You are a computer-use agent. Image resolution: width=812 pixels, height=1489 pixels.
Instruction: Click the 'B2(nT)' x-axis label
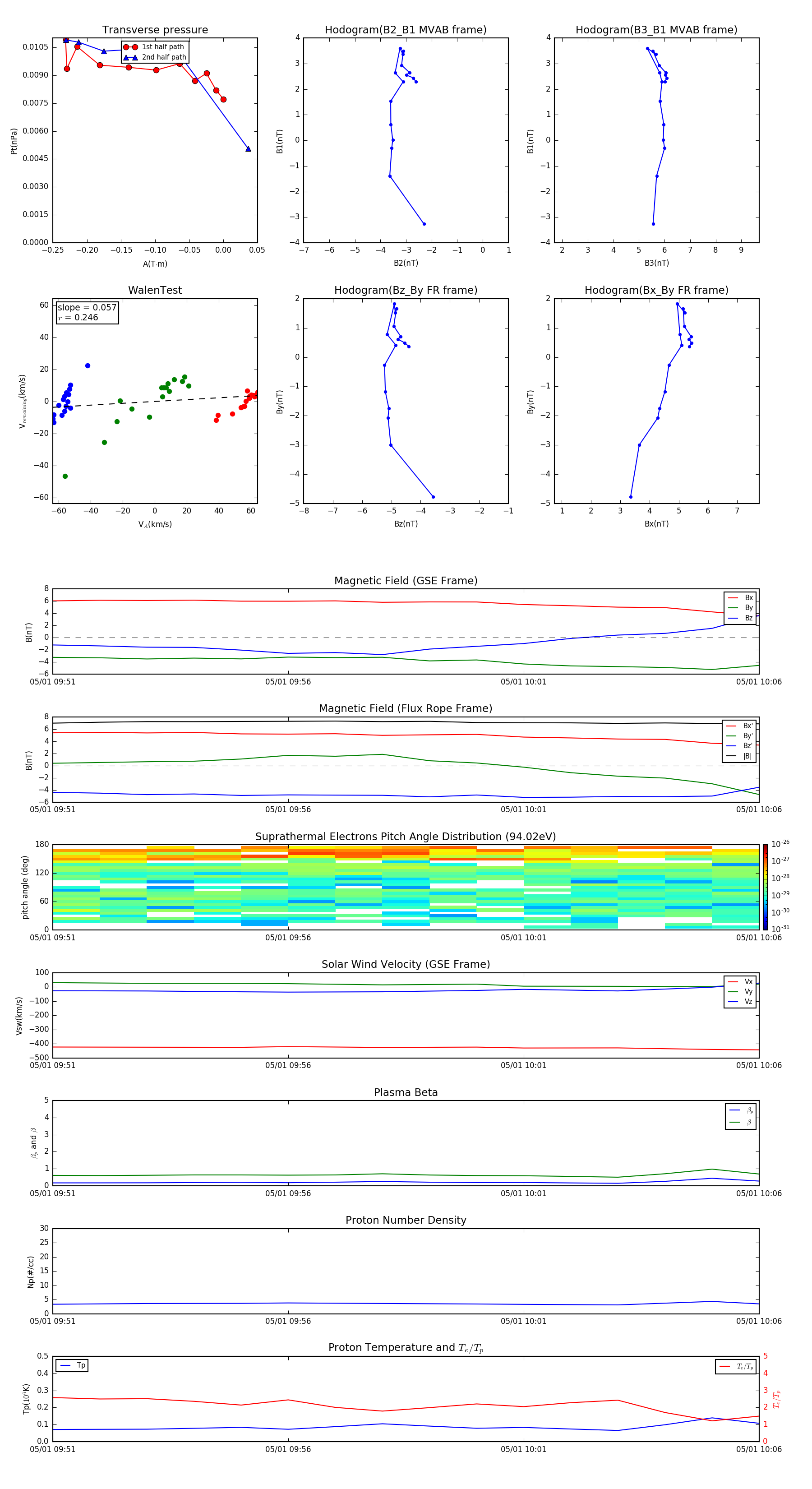(406, 263)
